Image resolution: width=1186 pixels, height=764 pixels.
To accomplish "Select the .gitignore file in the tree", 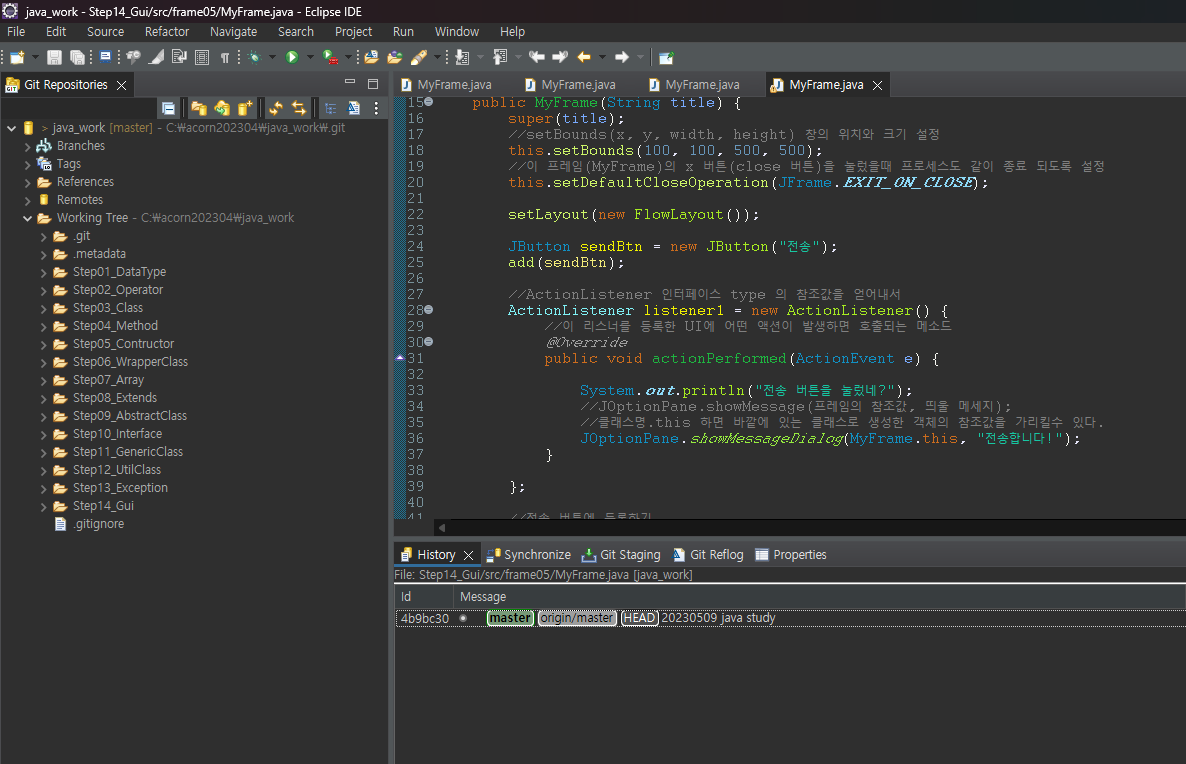I will (x=98, y=524).
